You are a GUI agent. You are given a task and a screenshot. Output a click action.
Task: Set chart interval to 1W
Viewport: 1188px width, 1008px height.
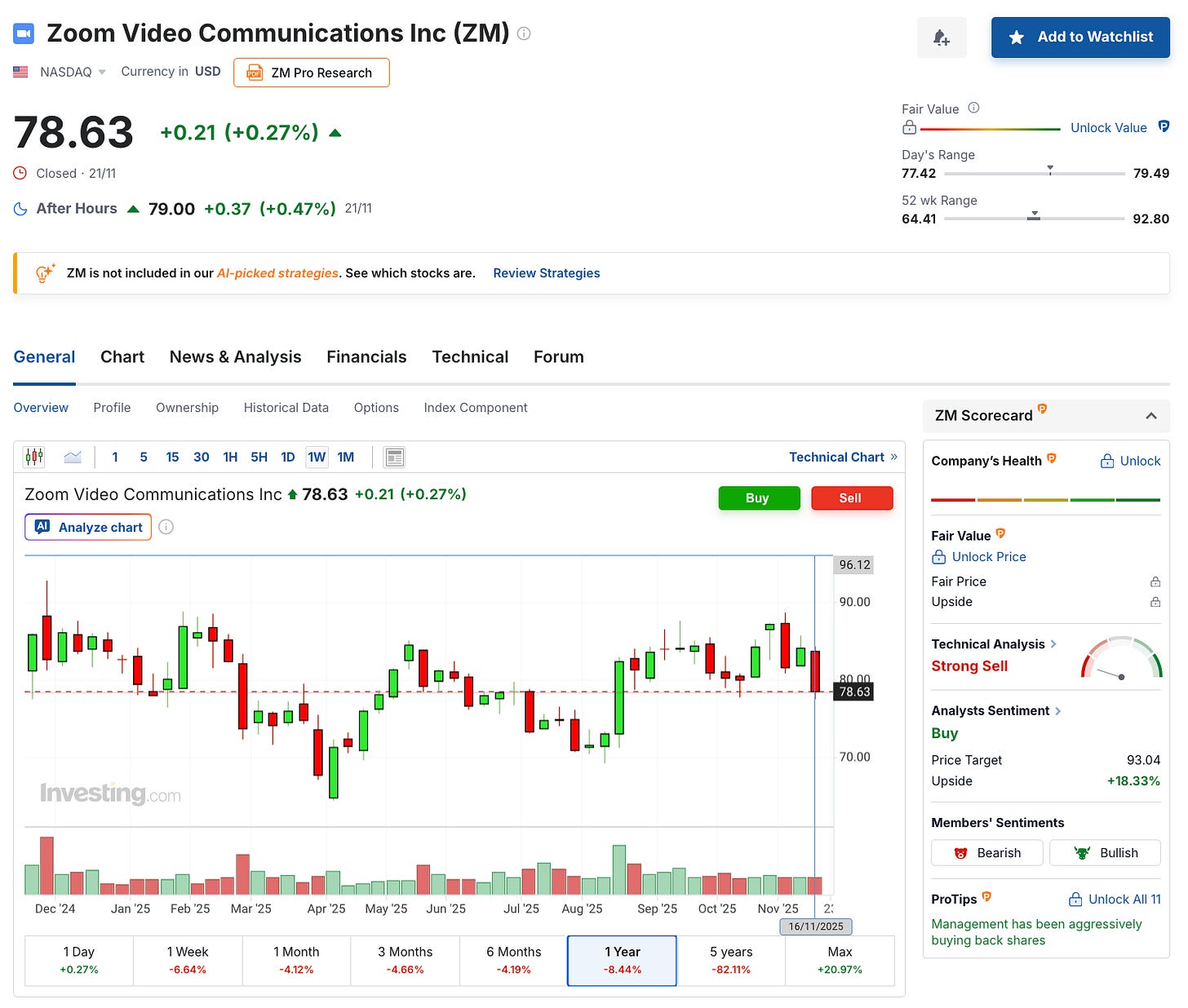(x=317, y=457)
